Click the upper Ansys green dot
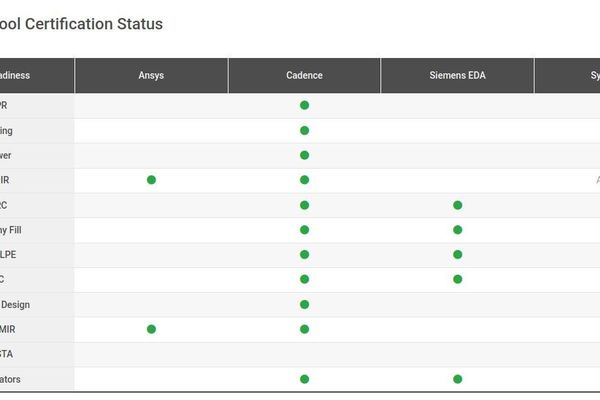Viewport: 600px width, 400px height. click(151, 180)
